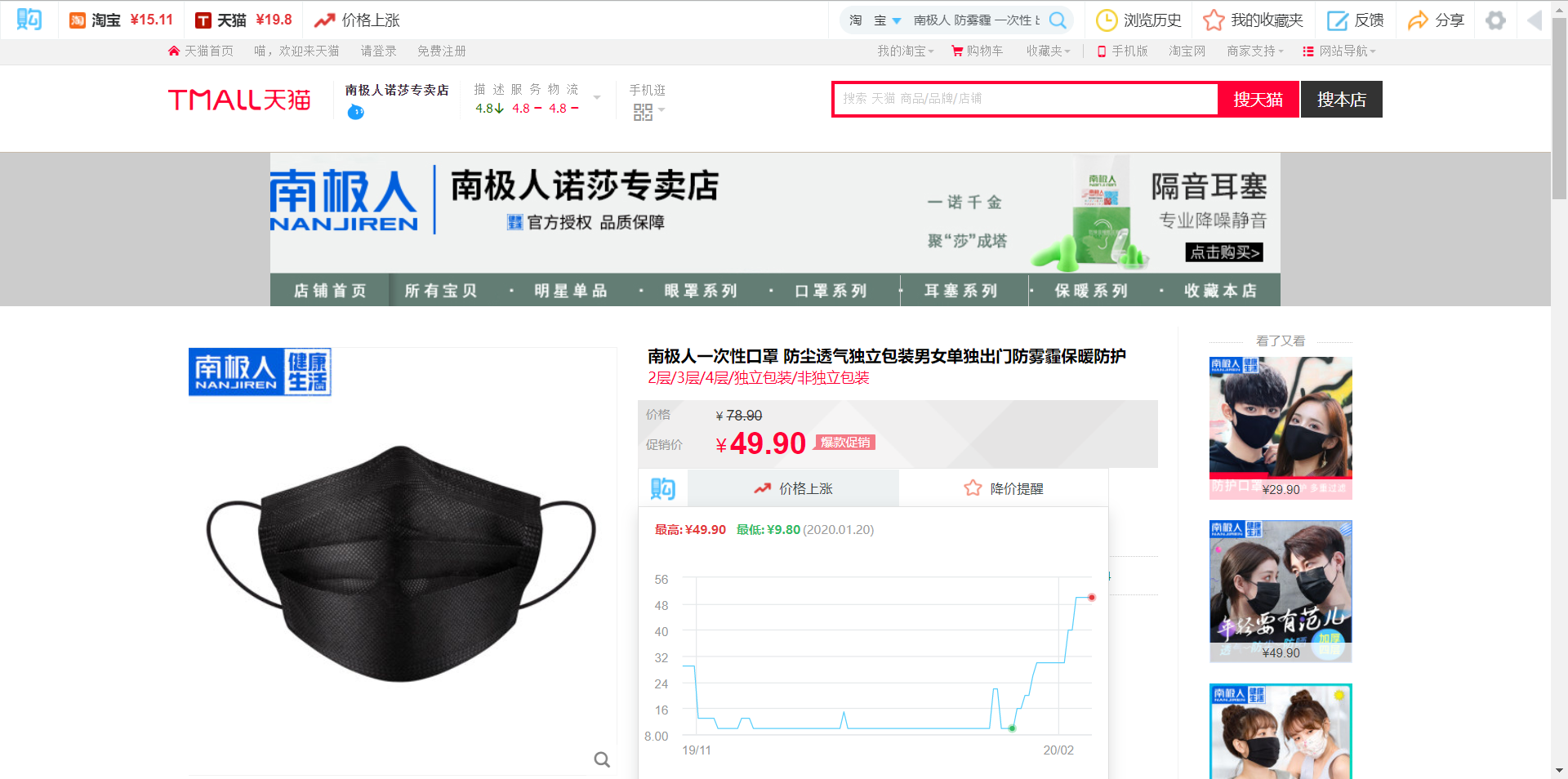
Task: Click 搜本店 search this store button
Action: (1341, 100)
